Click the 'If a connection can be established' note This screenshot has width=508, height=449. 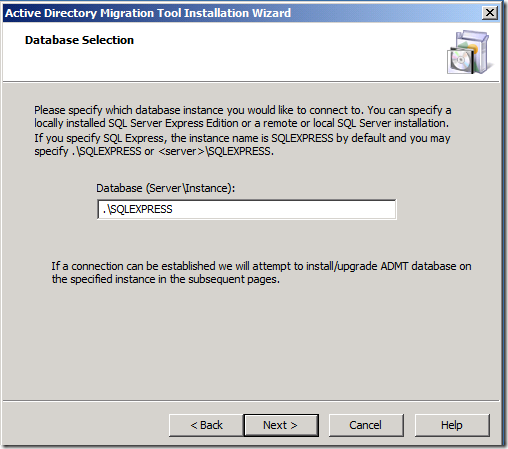[261, 273]
